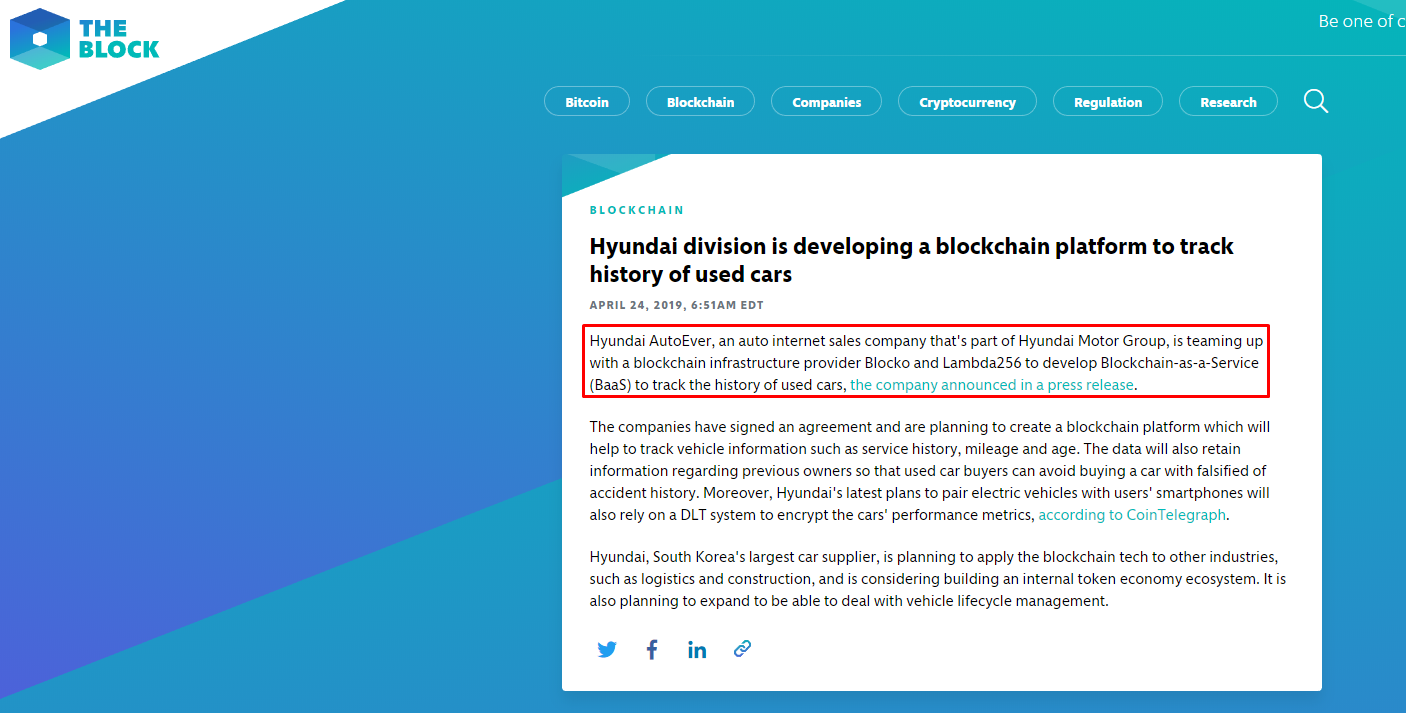Follow the press release announcement link
The image size is (1406, 713).
pyautogui.click(x=992, y=385)
